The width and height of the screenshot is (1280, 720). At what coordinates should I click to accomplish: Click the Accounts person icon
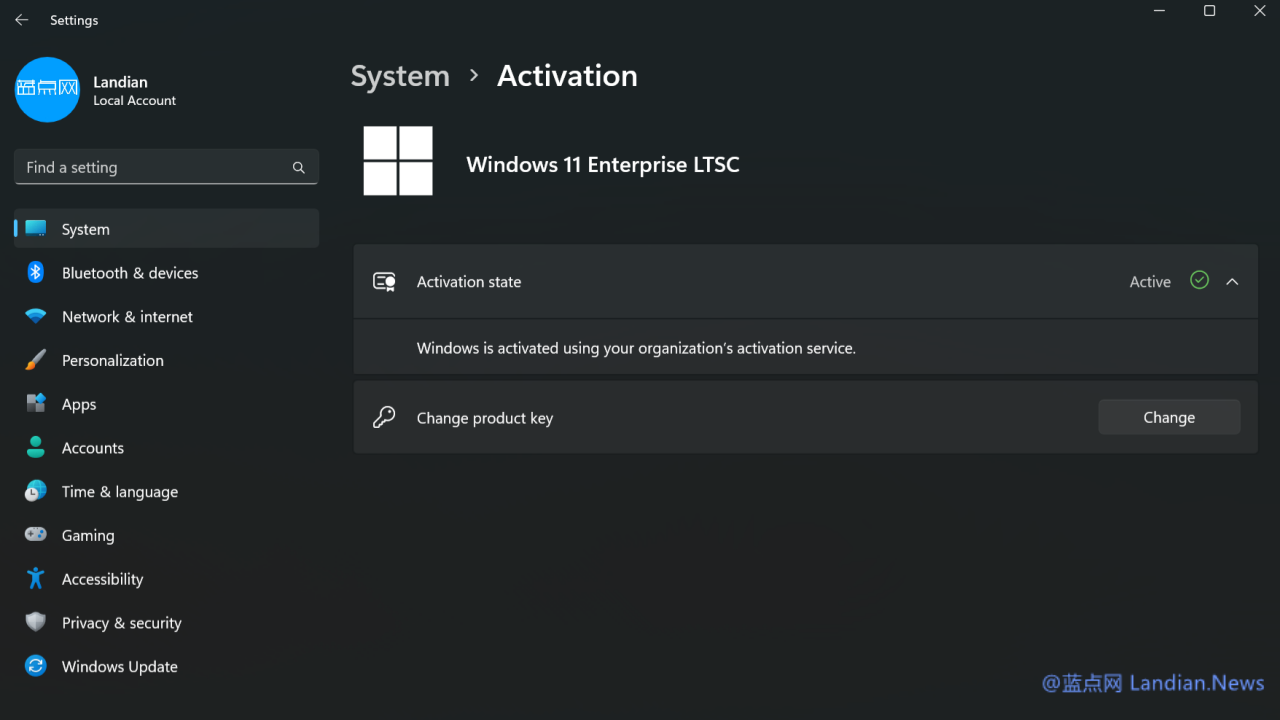[36, 447]
